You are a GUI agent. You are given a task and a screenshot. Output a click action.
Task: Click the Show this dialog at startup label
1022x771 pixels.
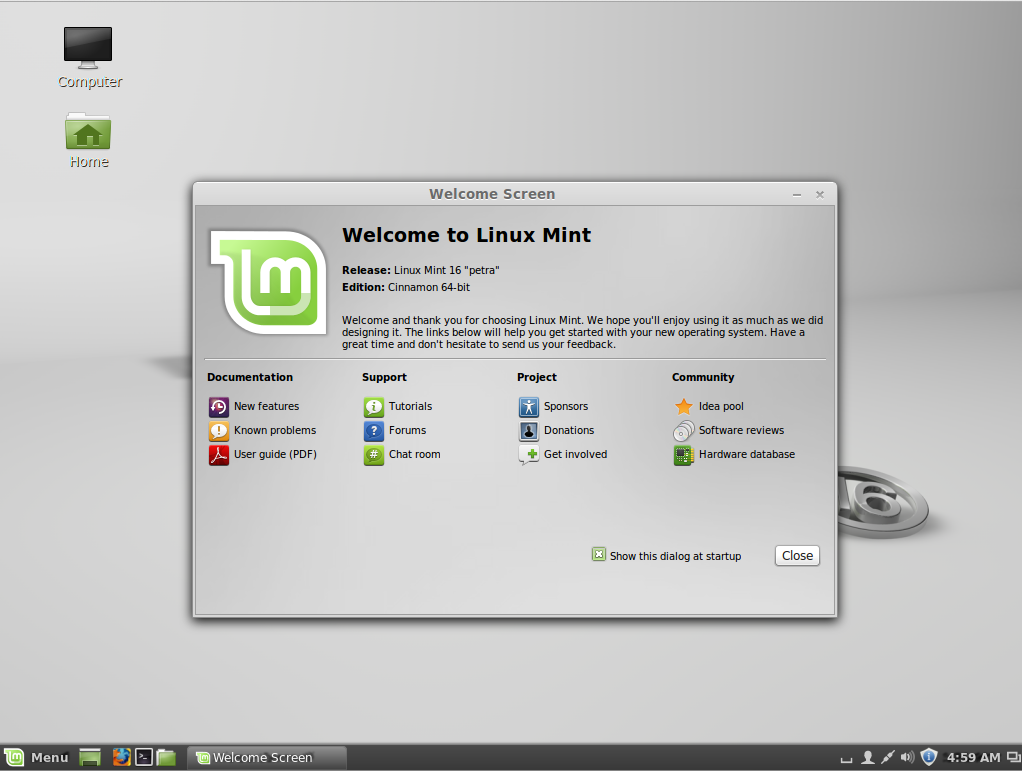pyautogui.click(x=675, y=556)
